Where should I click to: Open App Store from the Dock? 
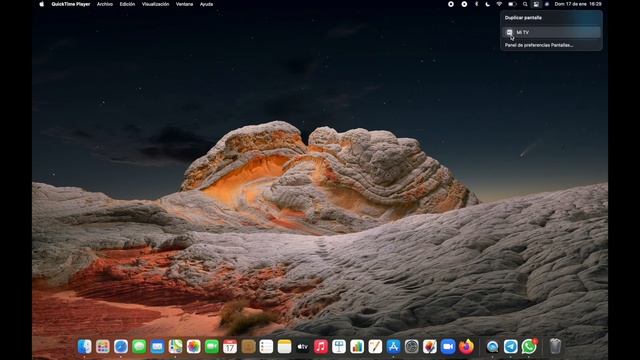(x=393, y=347)
